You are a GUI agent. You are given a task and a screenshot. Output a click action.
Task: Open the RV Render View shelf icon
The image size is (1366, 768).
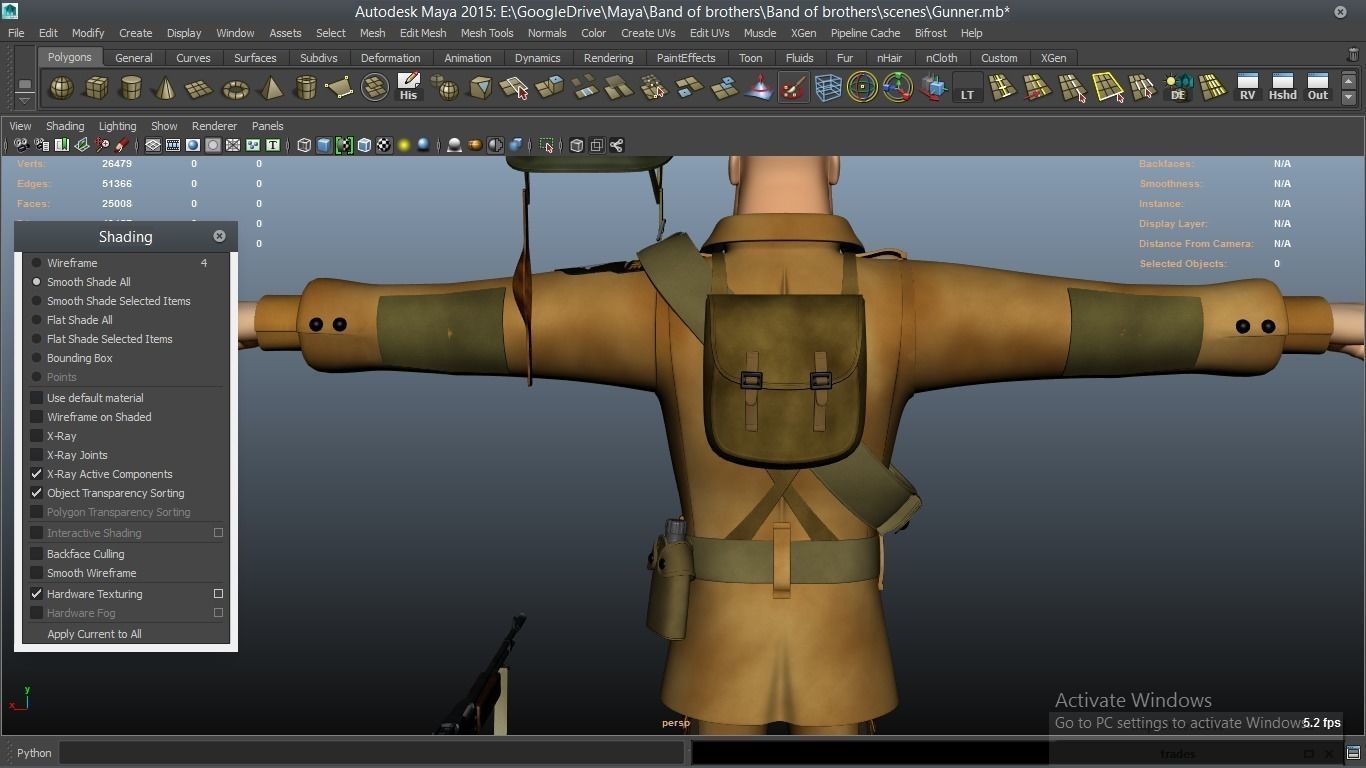tap(1247, 88)
